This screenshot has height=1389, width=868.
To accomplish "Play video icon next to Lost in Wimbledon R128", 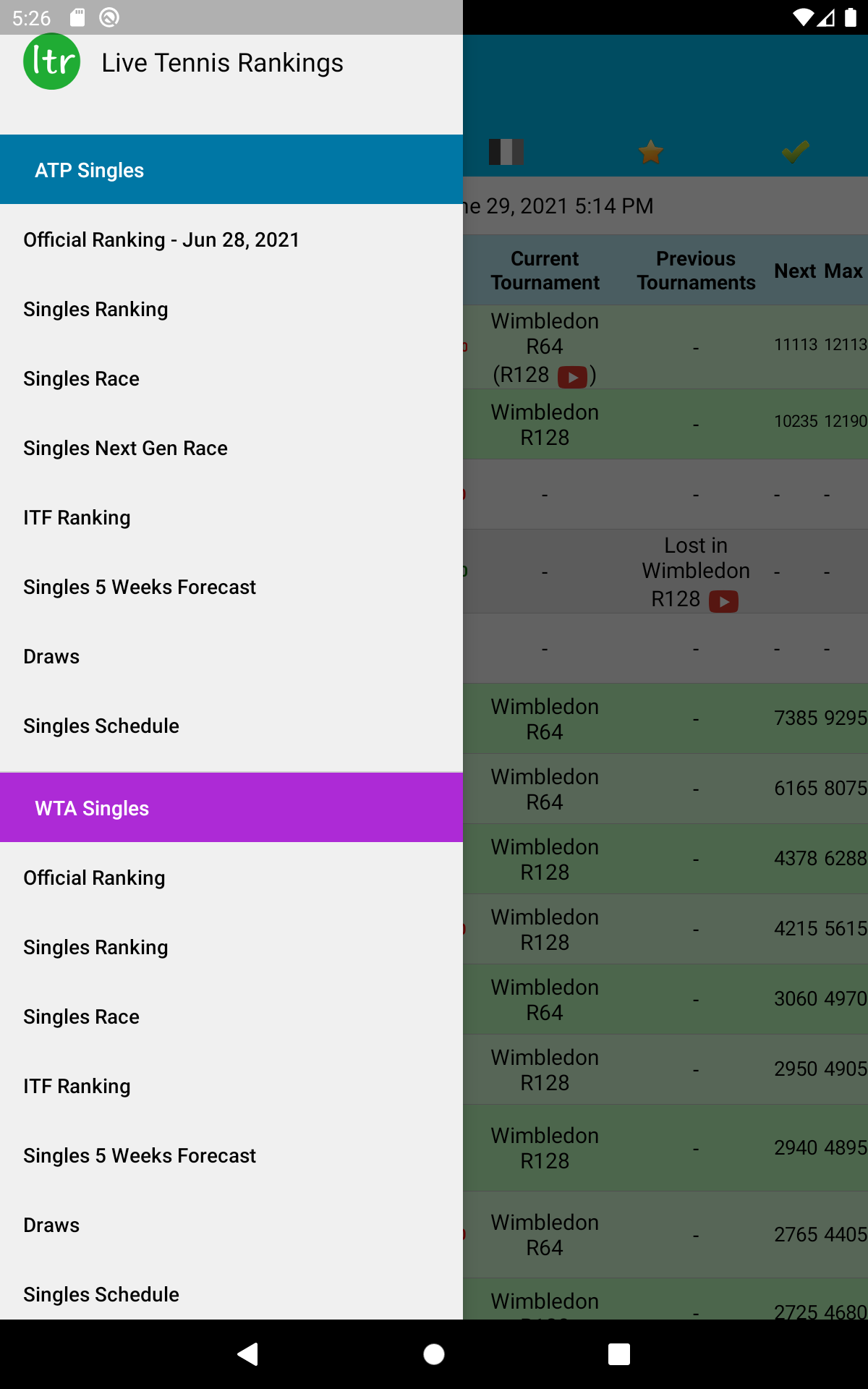I will point(723,601).
